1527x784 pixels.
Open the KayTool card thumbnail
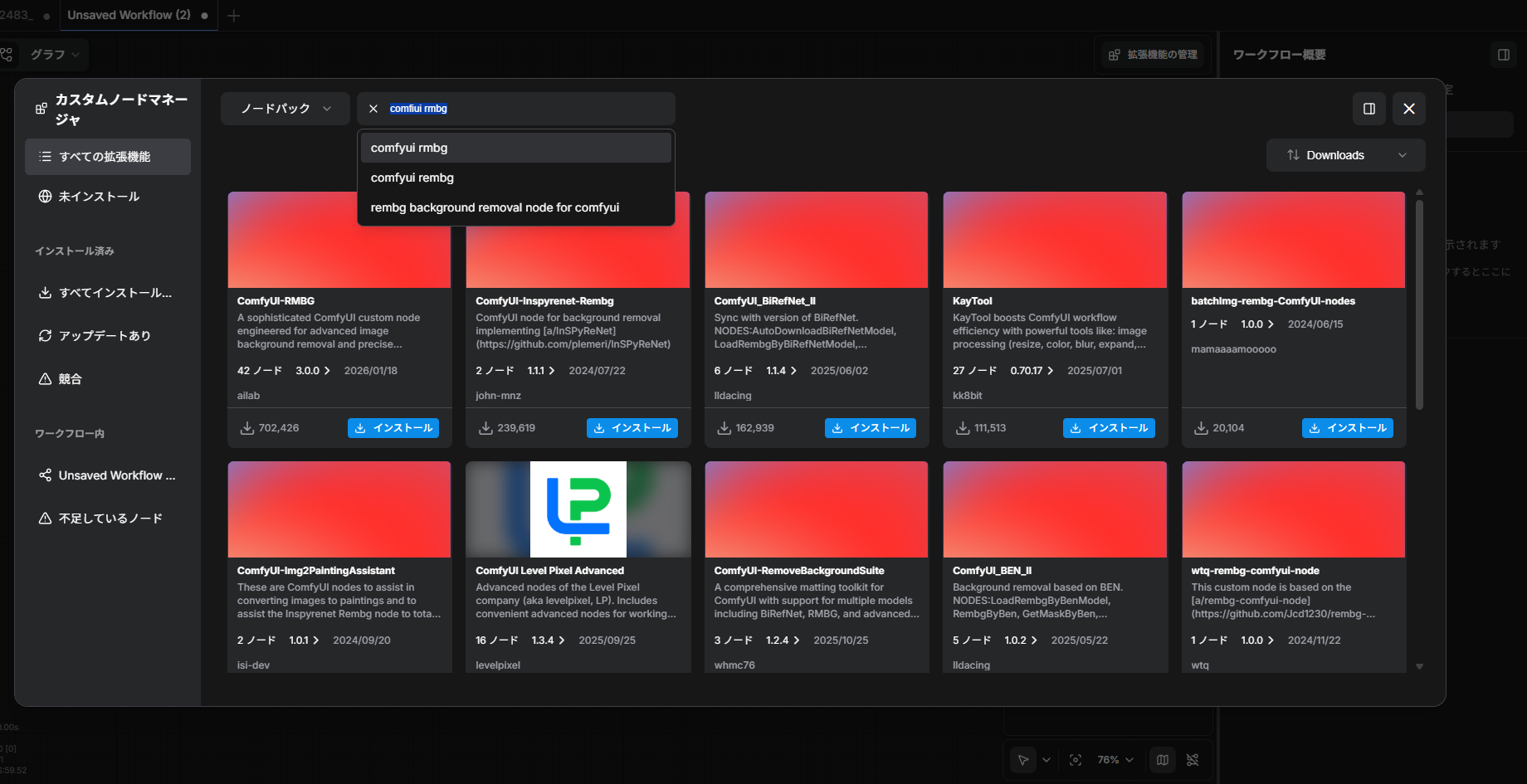pyautogui.click(x=1055, y=241)
